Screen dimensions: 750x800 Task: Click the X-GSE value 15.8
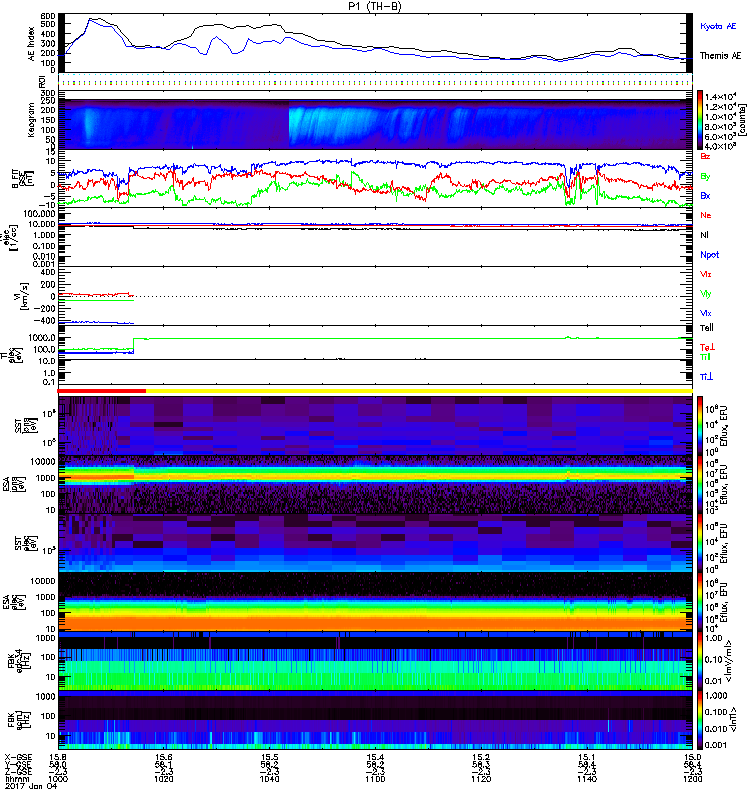point(58,757)
